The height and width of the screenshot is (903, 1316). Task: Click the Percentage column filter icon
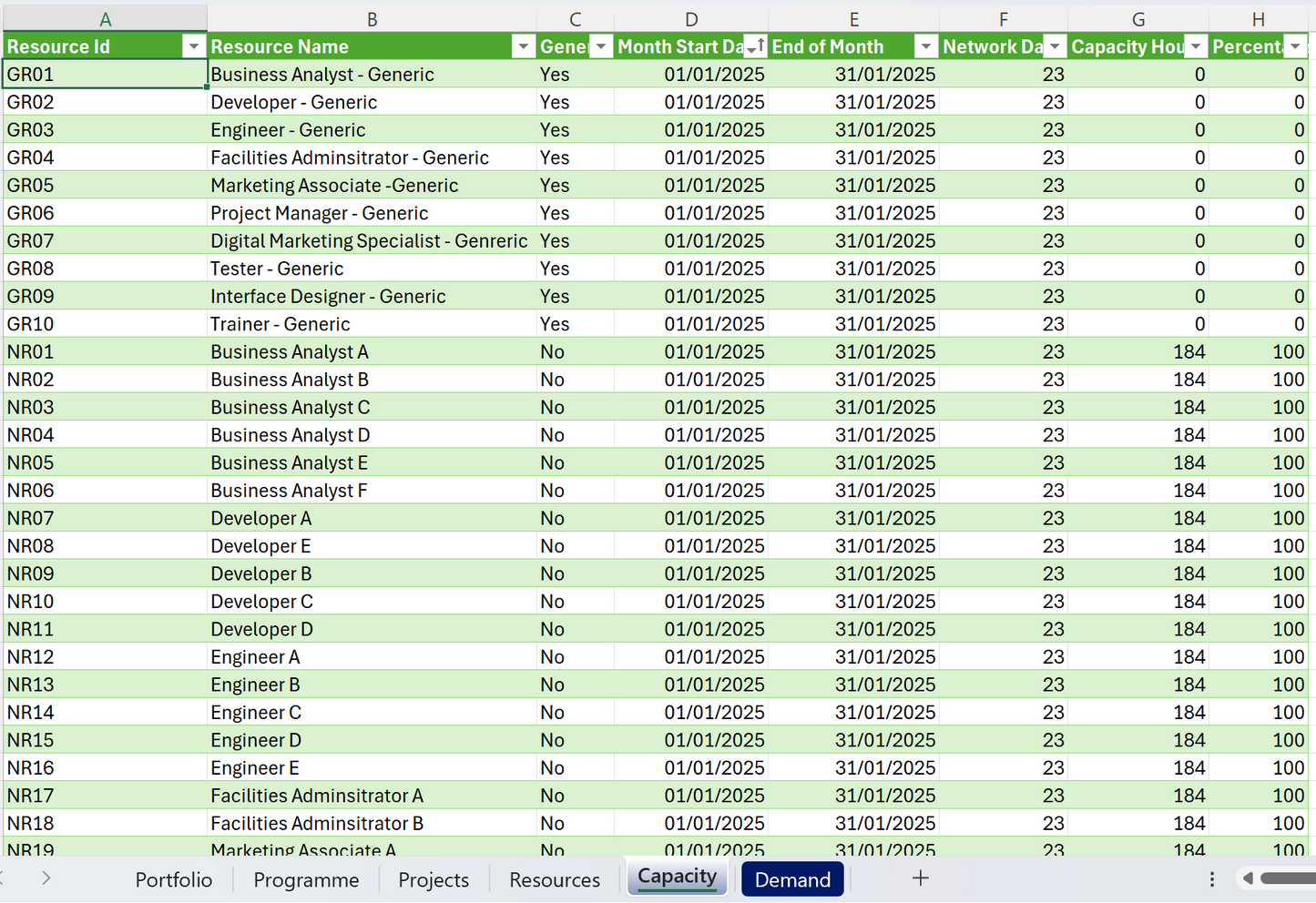(1294, 46)
